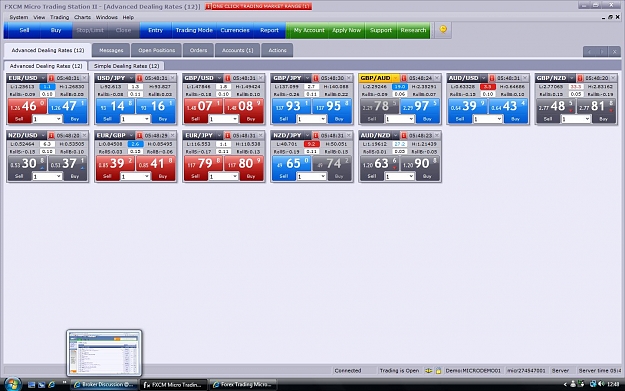
Task: Switch to the Actions tab
Action: point(277,50)
